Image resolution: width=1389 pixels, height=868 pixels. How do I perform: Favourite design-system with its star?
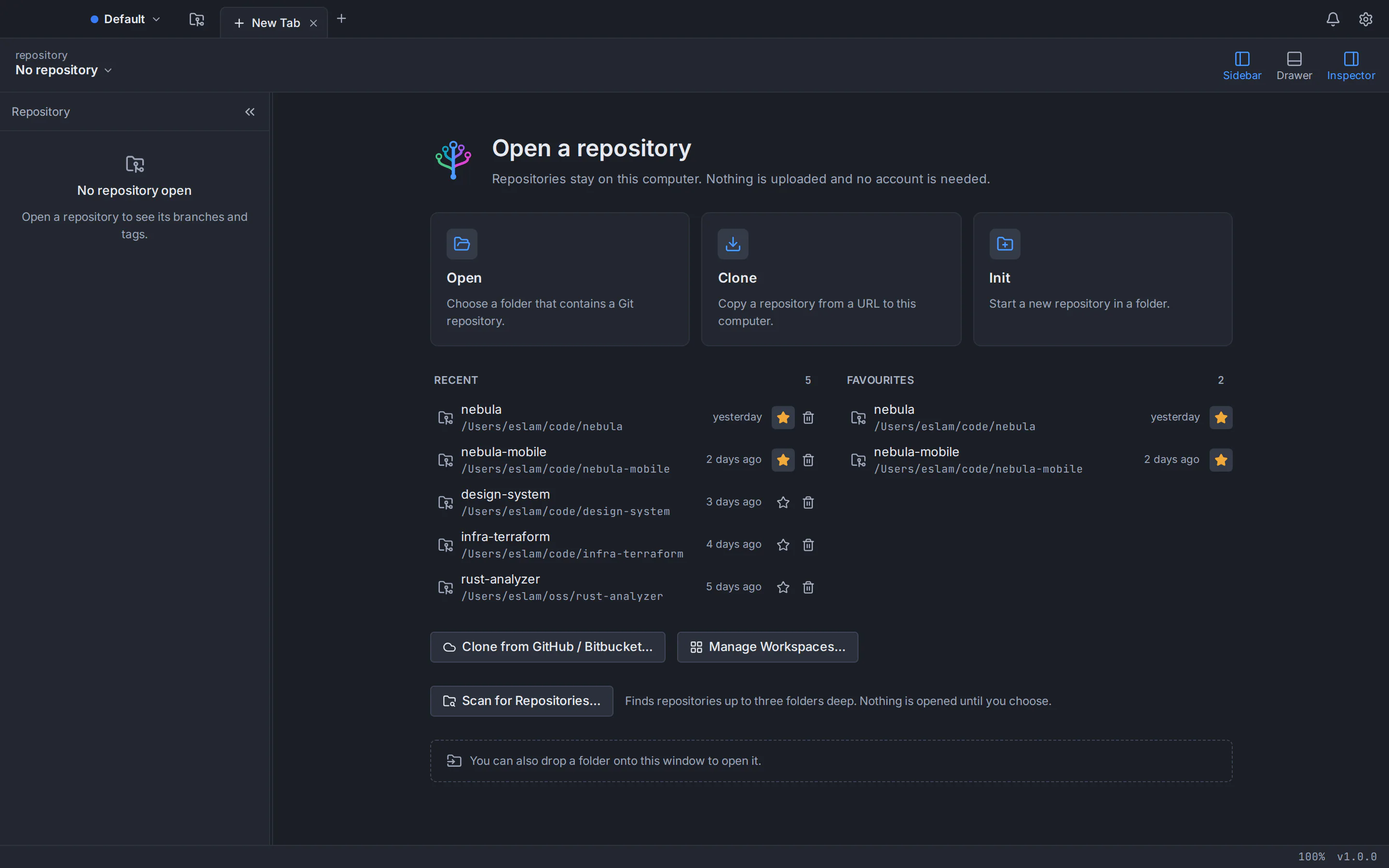pos(783,502)
